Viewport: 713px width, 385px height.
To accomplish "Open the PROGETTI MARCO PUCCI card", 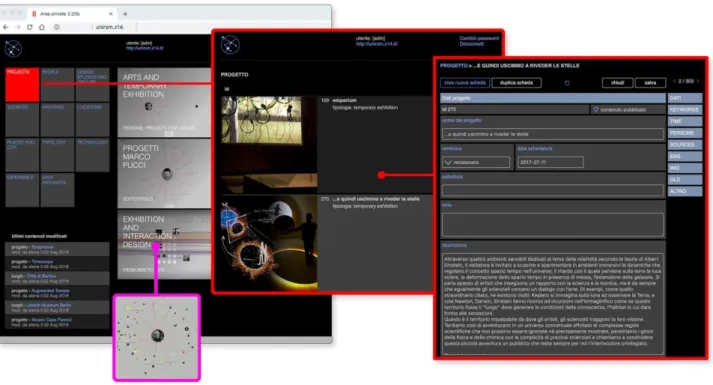I will pos(164,174).
